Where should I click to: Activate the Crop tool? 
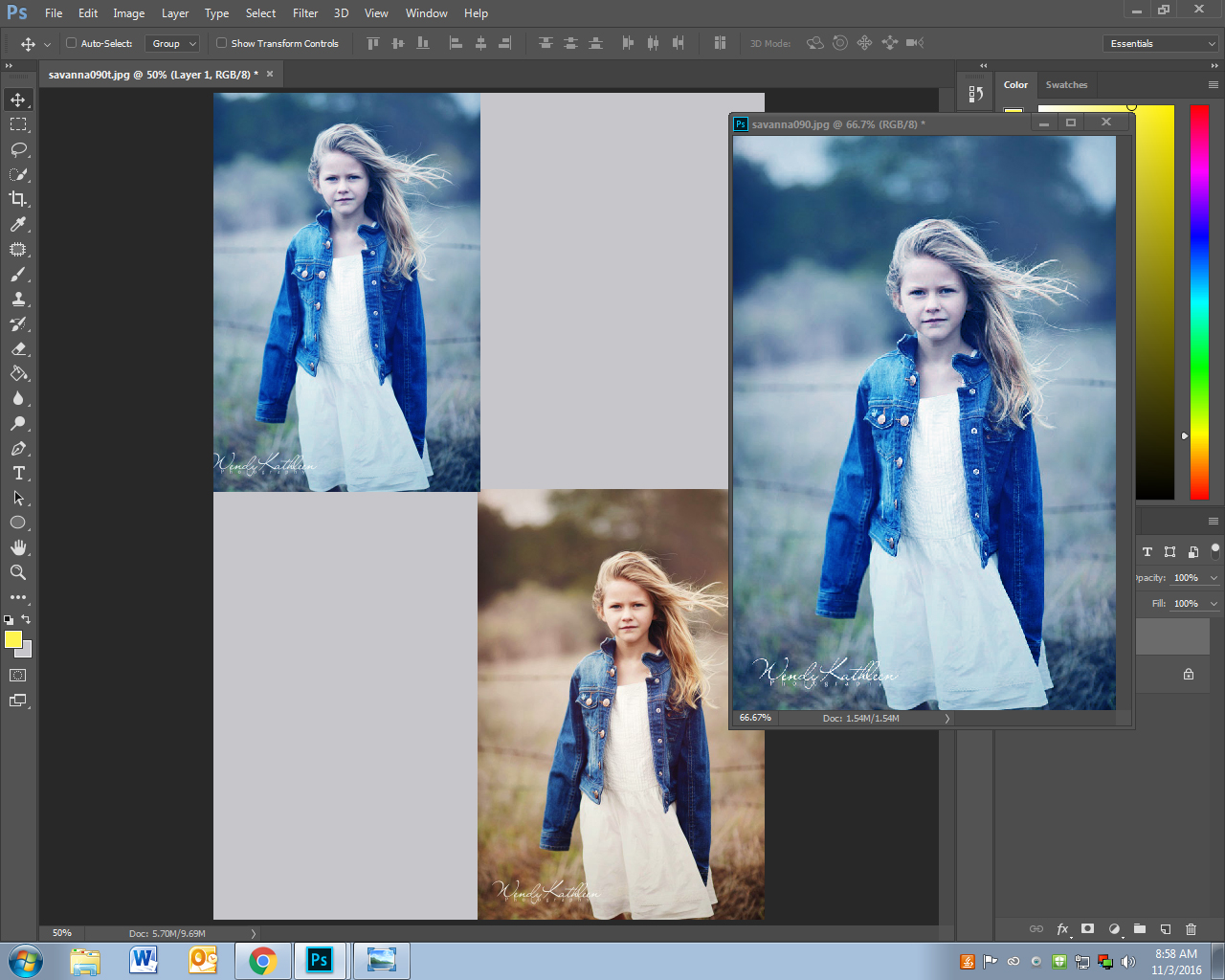tap(19, 199)
